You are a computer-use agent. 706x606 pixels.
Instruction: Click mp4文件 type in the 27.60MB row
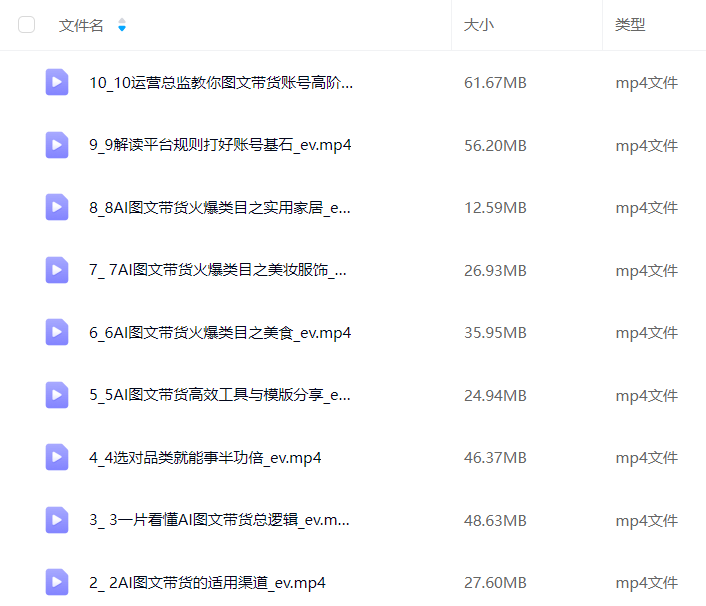(x=647, y=583)
